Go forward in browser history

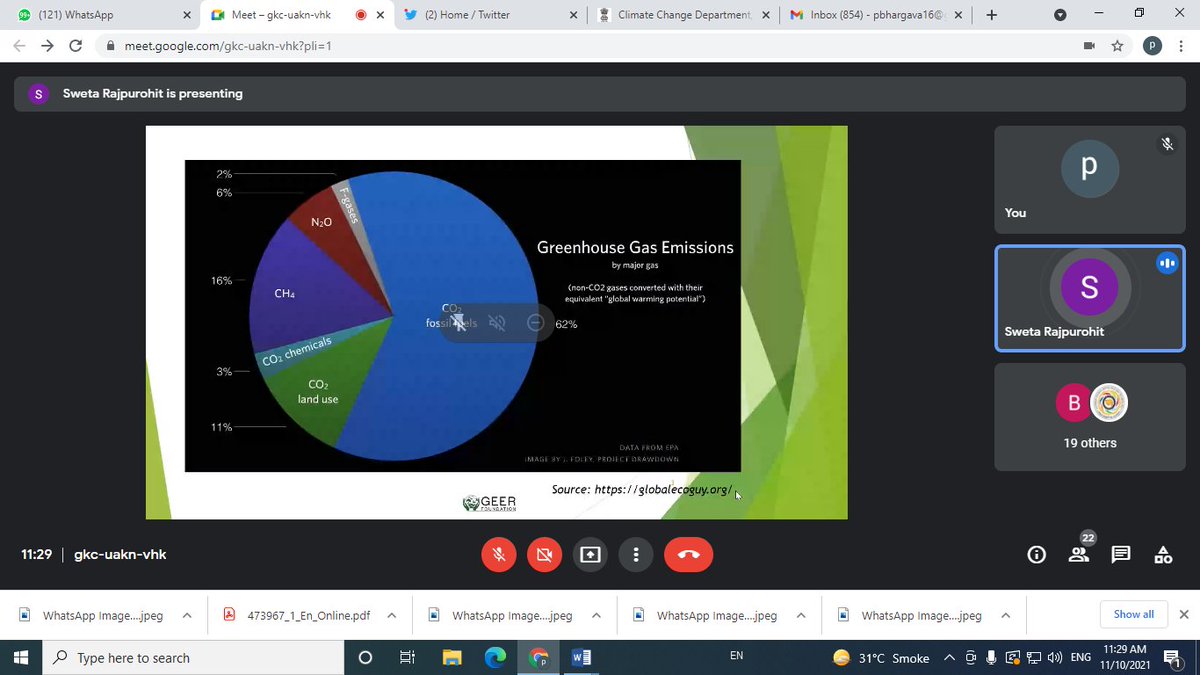(x=47, y=46)
